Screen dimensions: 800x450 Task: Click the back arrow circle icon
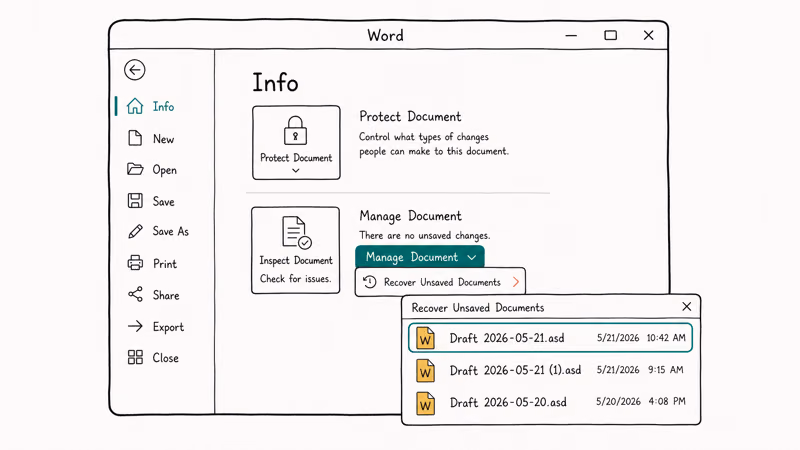(135, 70)
